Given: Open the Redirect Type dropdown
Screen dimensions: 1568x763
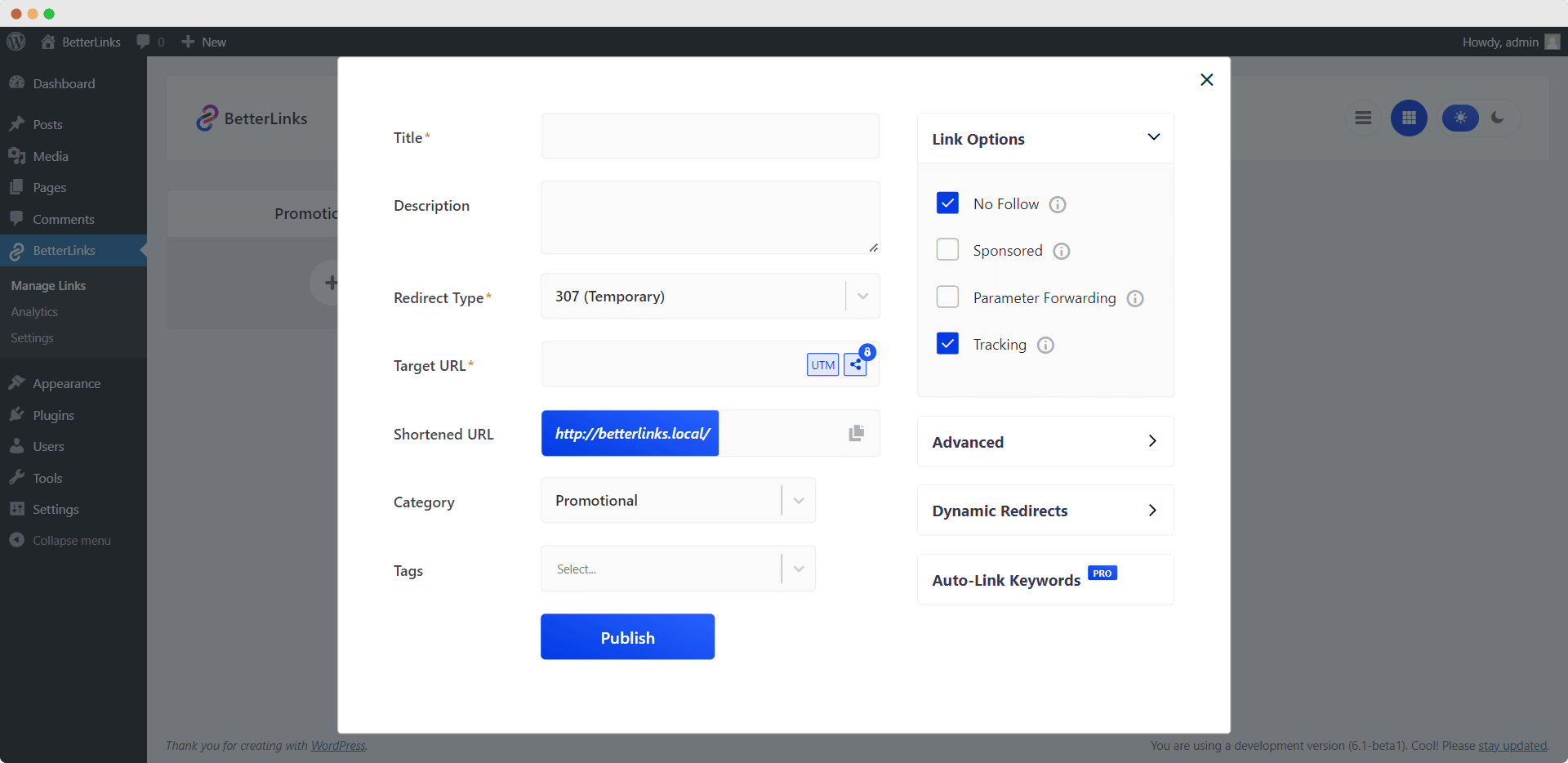Looking at the screenshot, I should coord(862,296).
